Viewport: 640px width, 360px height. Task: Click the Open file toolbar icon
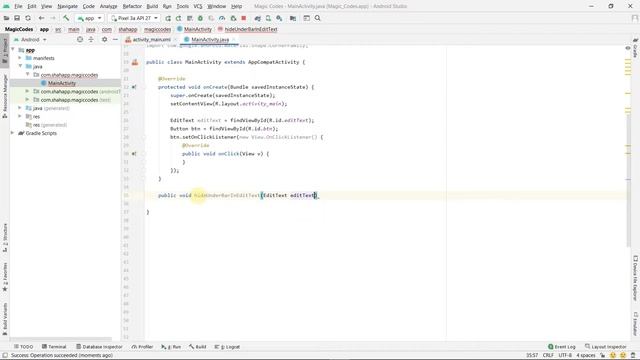(6, 18)
